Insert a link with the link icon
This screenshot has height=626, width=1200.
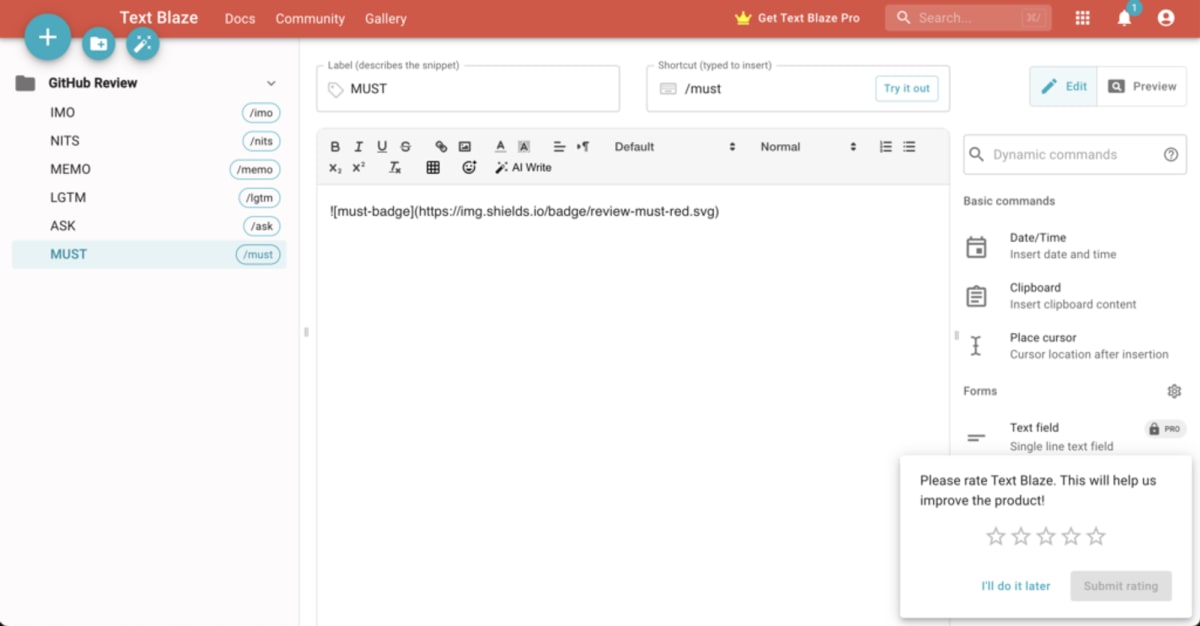coord(441,147)
